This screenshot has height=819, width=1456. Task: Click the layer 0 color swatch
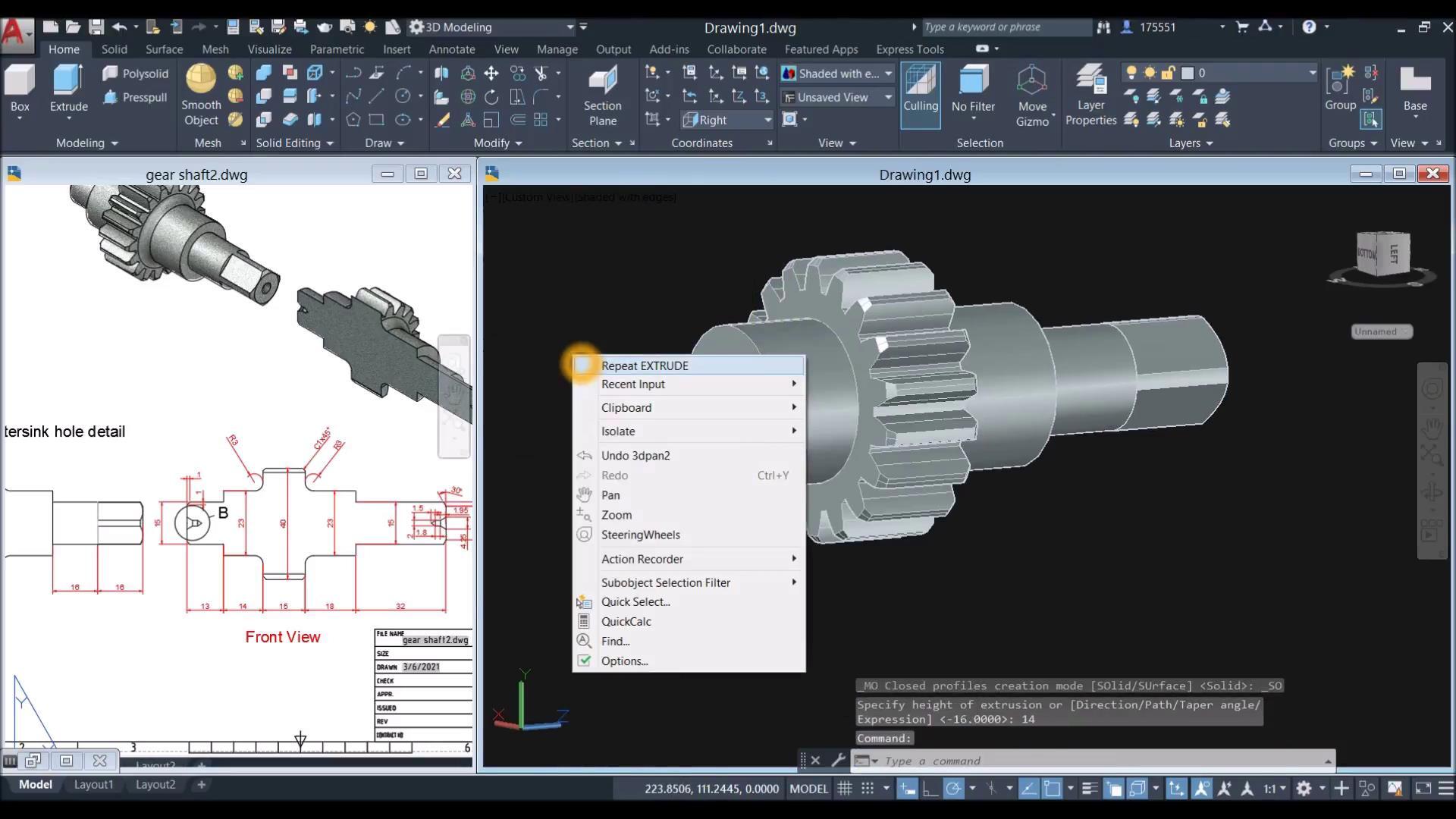1188,74
